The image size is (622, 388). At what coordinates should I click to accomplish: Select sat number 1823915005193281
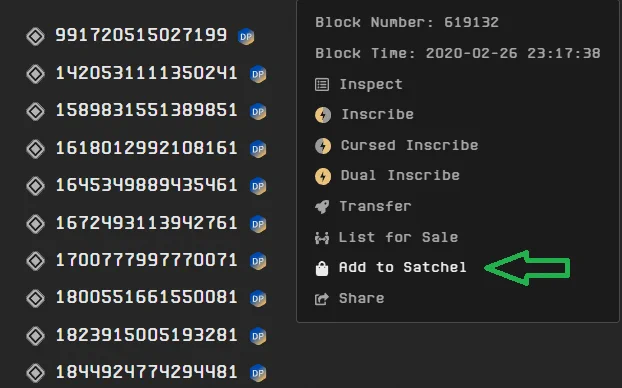pos(147,335)
